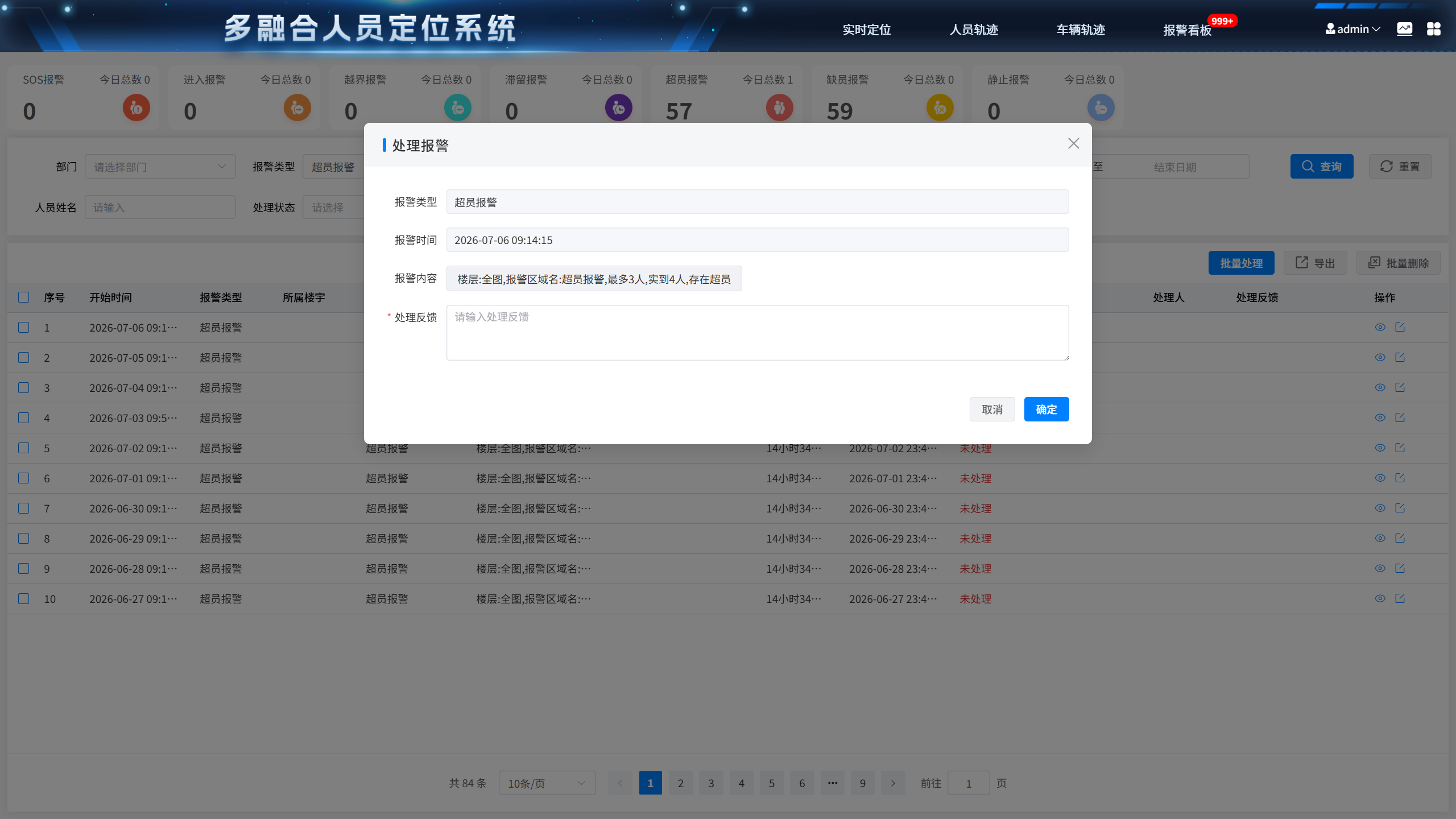
Task: Click the handle edit icon for row 3
Action: [1400, 387]
